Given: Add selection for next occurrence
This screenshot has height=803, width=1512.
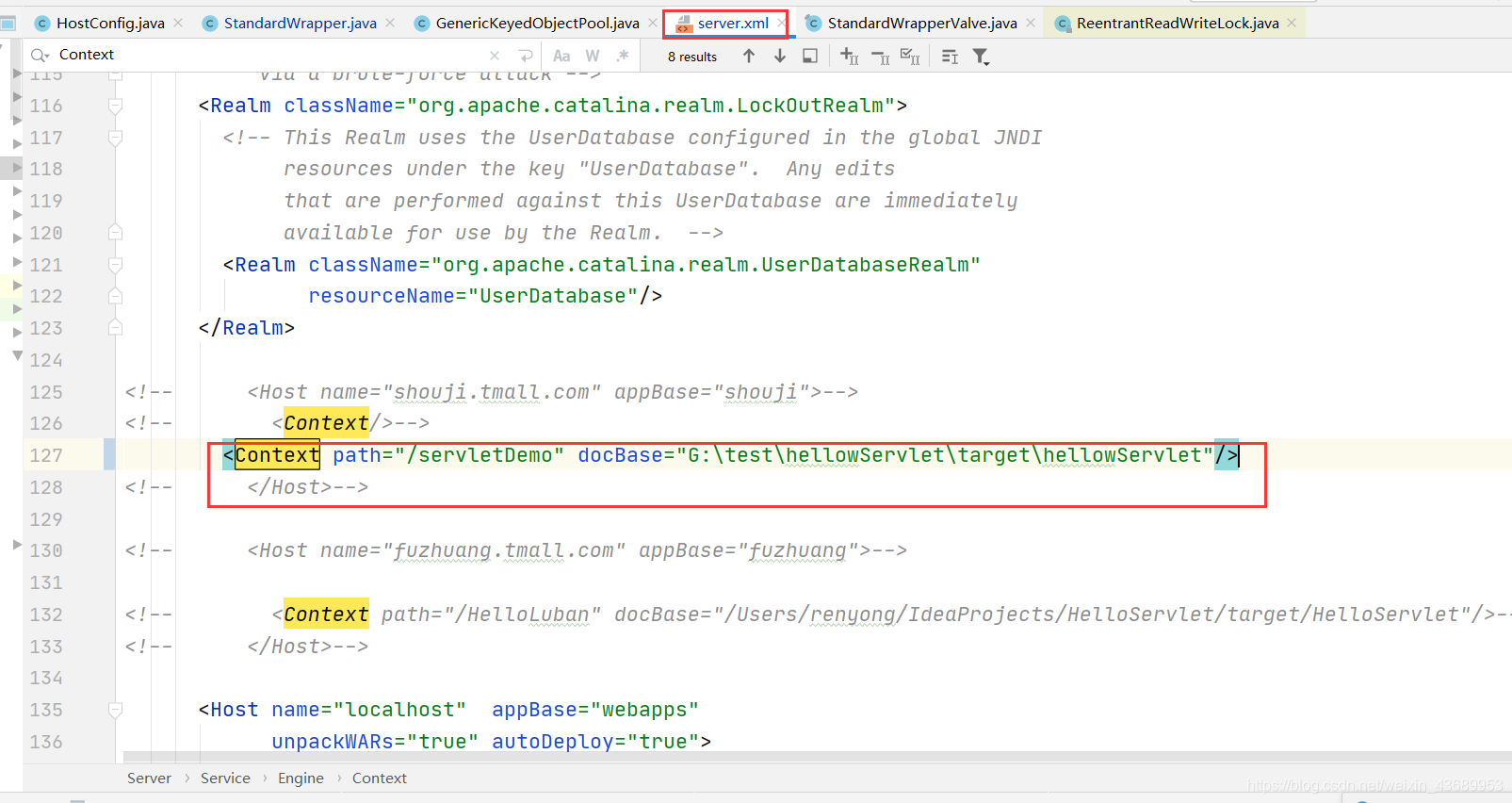Looking at the screenshot, I should coord(849,56).
